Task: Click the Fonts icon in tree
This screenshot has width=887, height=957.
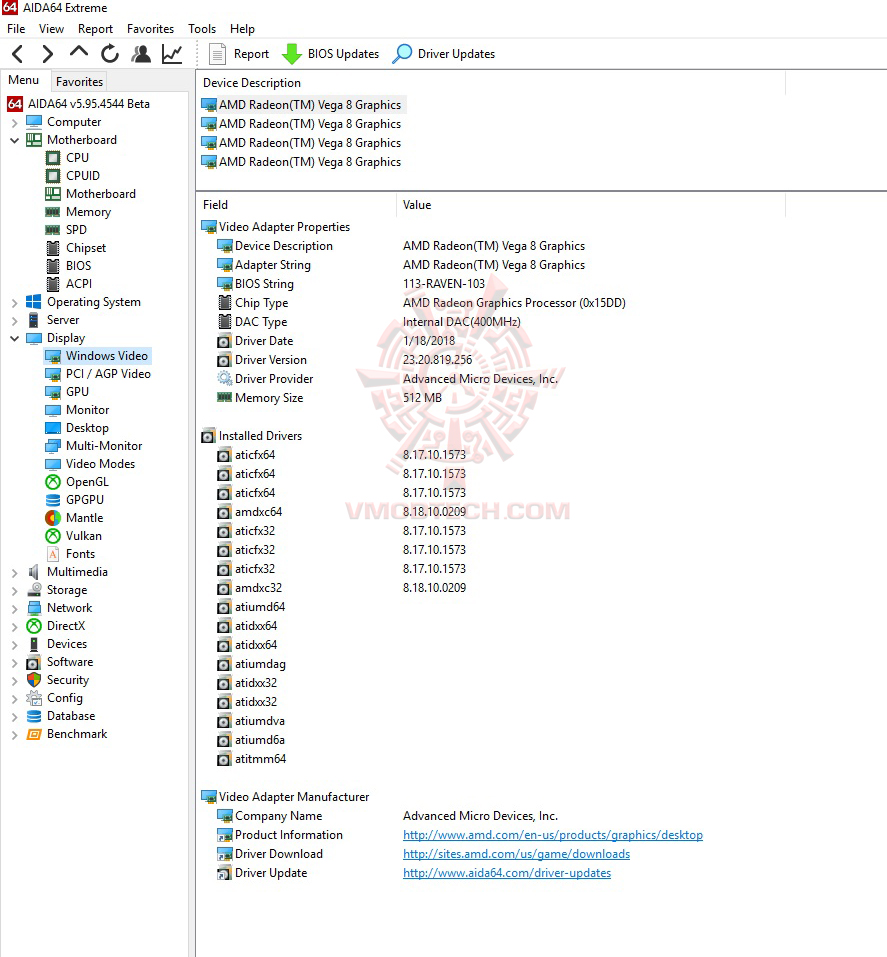Action: [53, 554]
